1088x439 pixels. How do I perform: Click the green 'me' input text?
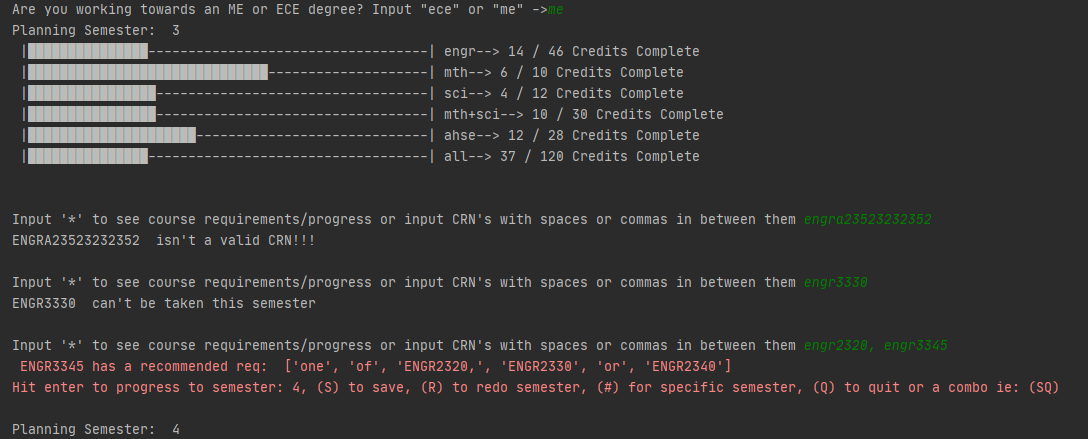click(555, 10)
